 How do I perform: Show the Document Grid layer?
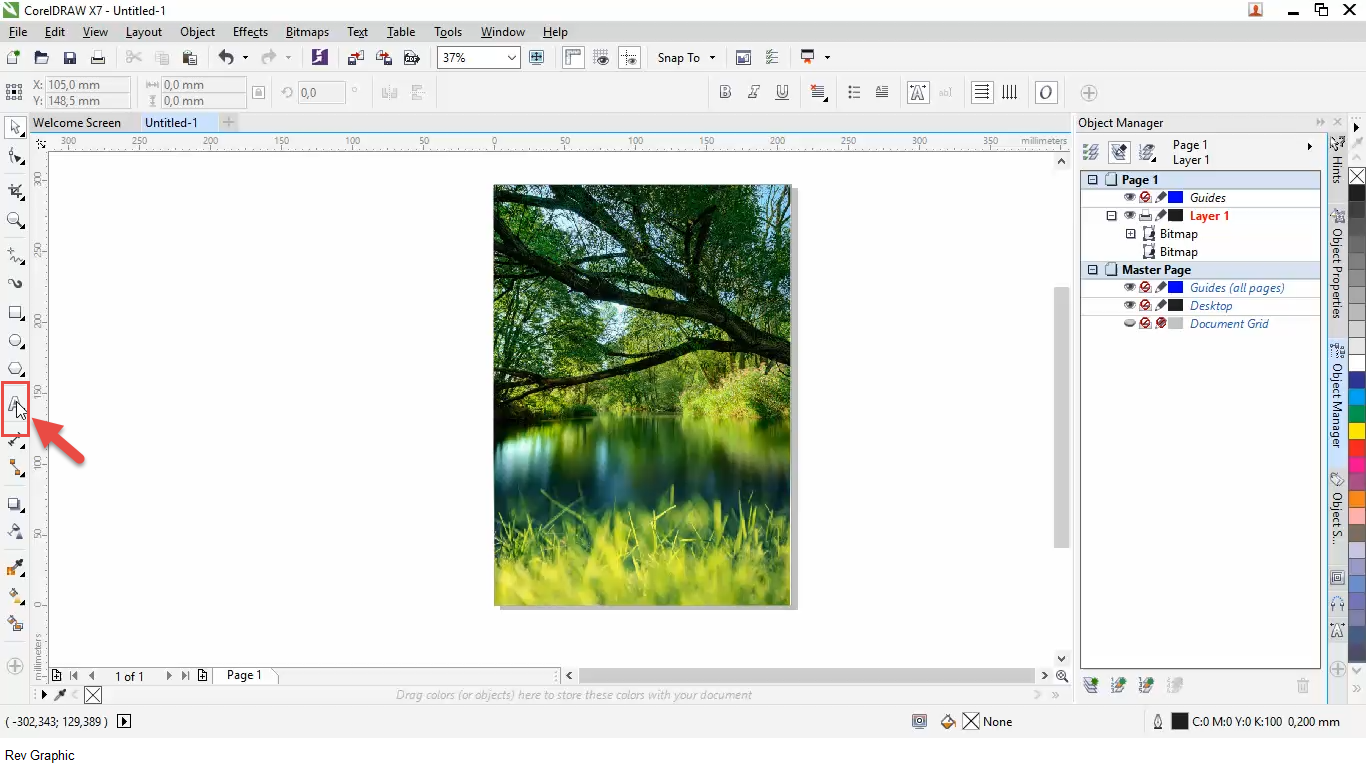click(x=1130, y=324)
